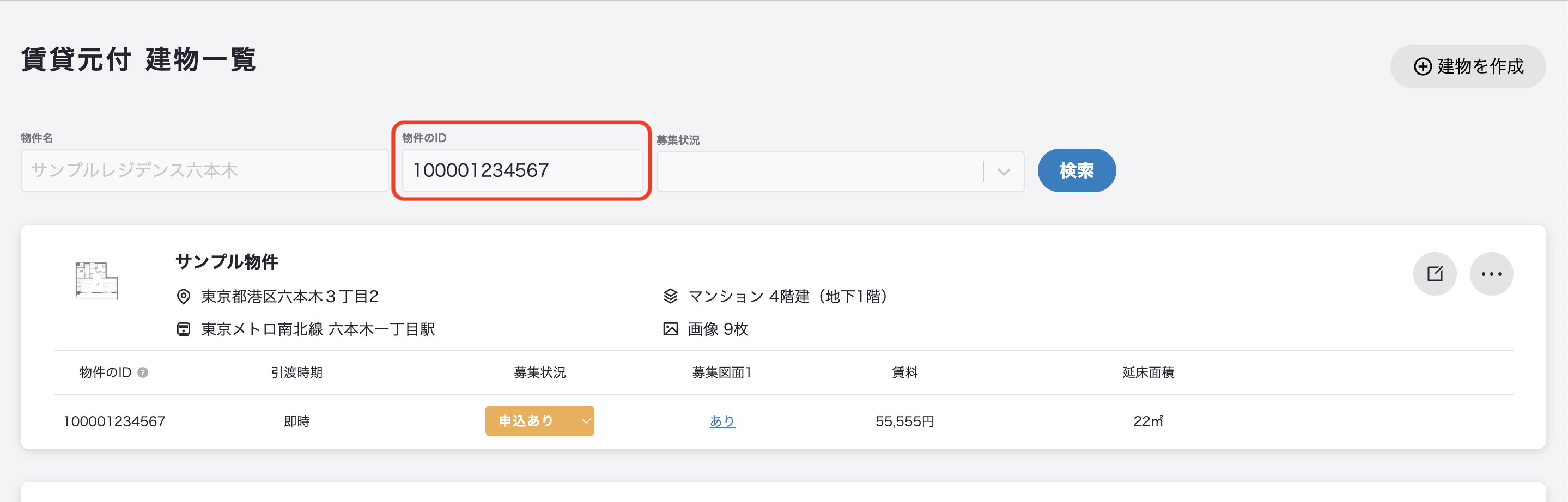Viewport: 1568px width, 502px height.
Task: Click the help icon next to 物件のID
Action: pos(142,372)
